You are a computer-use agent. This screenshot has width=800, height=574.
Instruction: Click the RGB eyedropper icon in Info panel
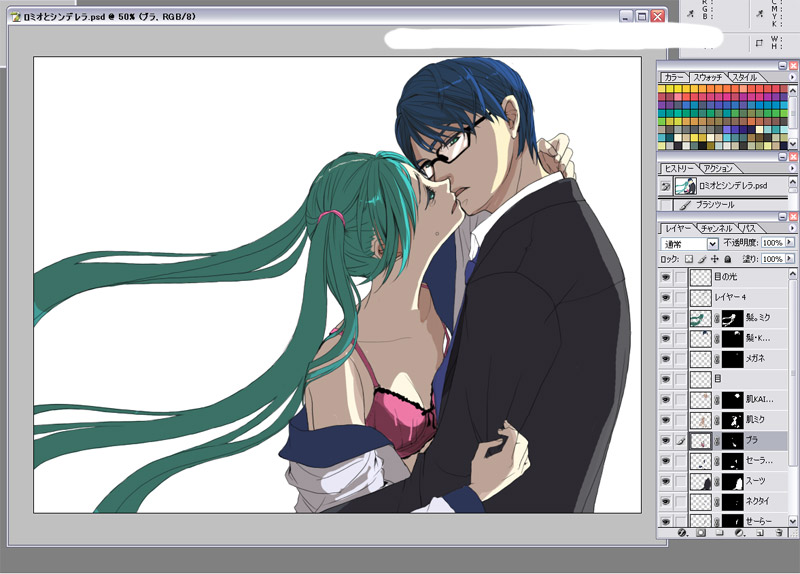pyautogui.click(x=691, y=14)
